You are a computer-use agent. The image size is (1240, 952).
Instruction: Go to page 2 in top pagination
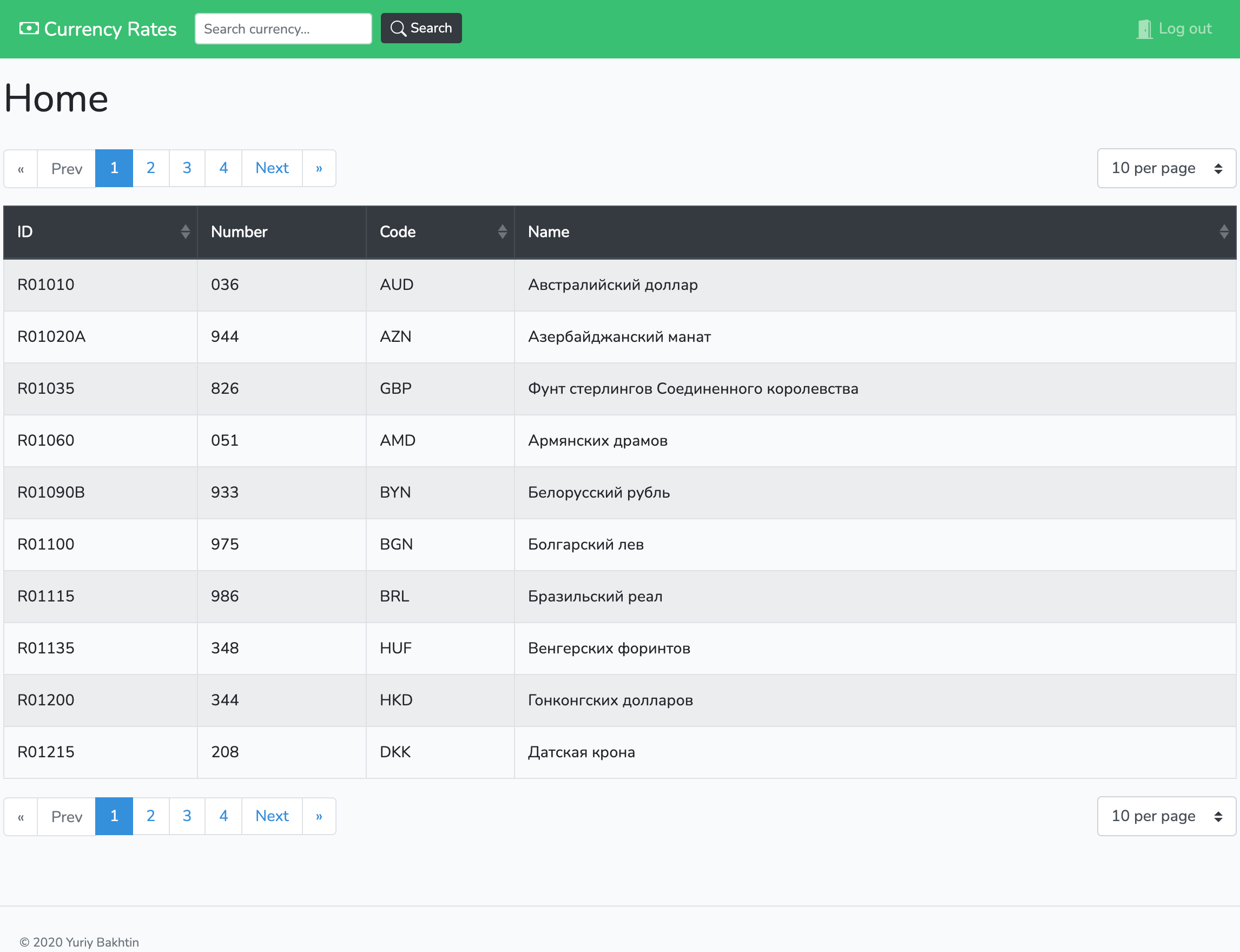[x=150, y=168]
